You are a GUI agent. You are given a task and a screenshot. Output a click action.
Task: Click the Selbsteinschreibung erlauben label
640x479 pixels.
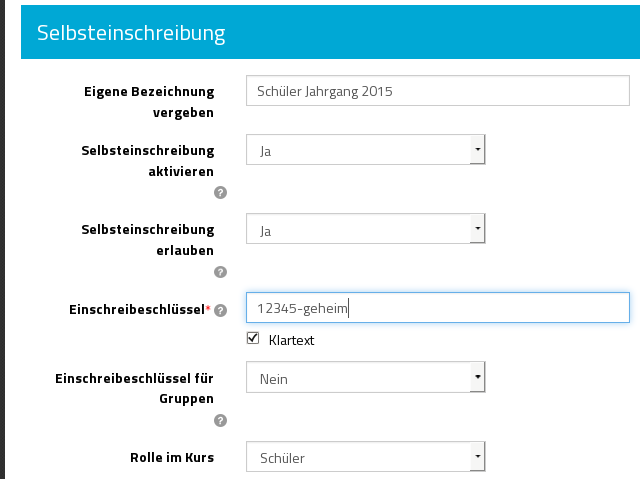[148, 240]
